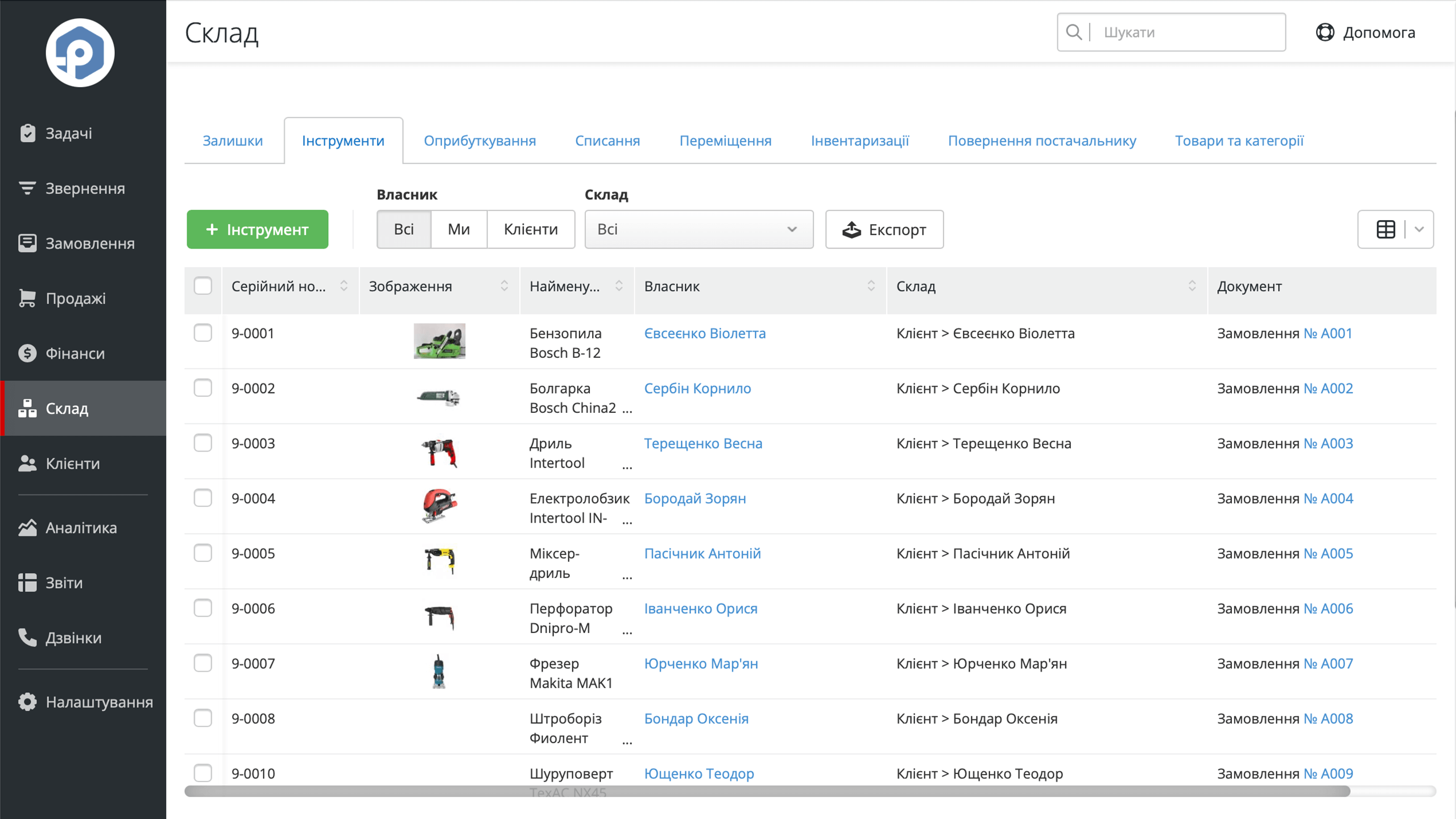The height and width of the screenshot is (819, 1456).
Task: Open the Болгарка Bosch thumbnail image
Action: (439, 396)
